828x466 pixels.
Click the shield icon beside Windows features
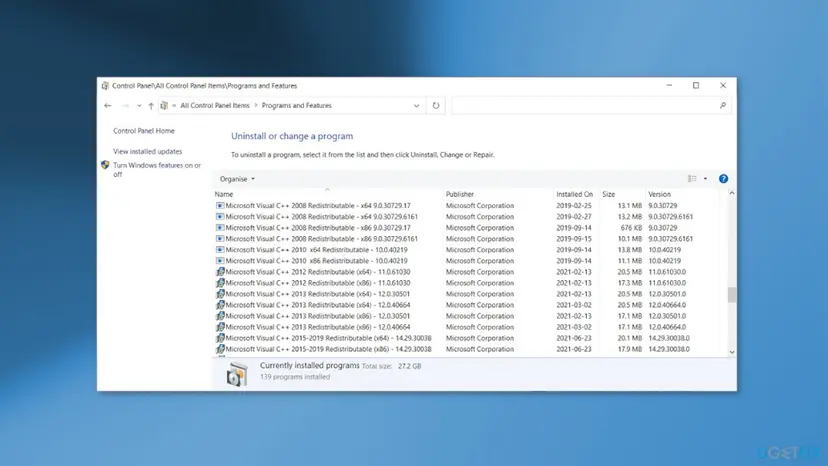[105, 165]
